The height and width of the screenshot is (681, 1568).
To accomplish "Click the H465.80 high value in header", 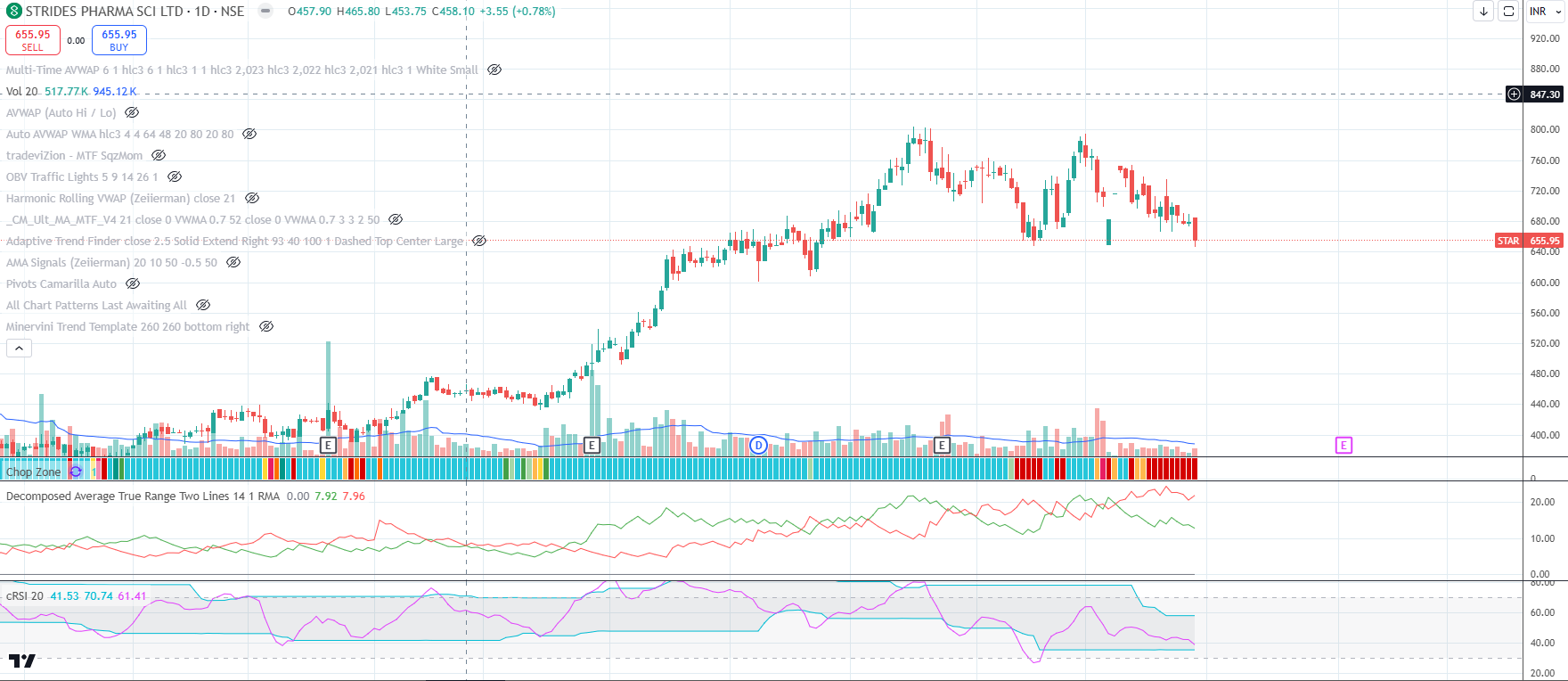I will coord(358,12).
